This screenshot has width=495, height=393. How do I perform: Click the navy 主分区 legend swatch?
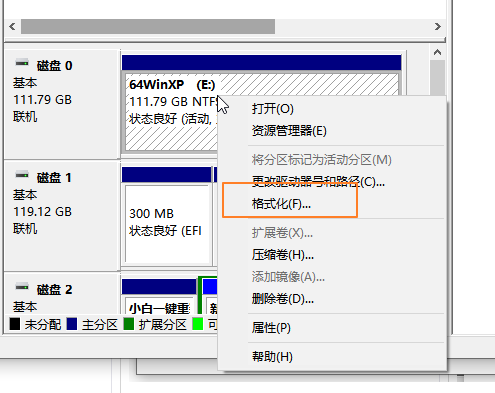pyautogui.click(x=72, y=324)
